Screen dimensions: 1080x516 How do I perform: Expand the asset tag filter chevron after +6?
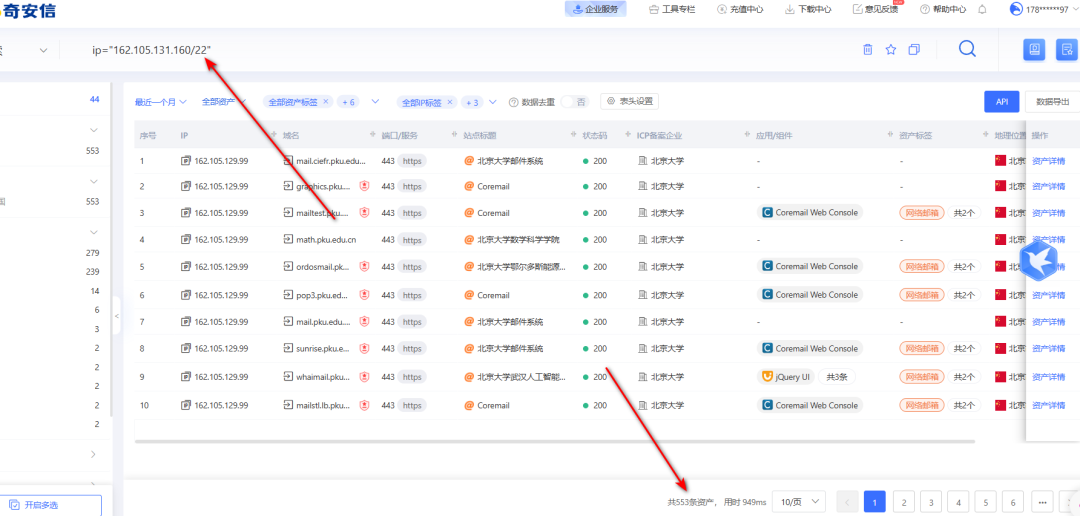(375, 101)
